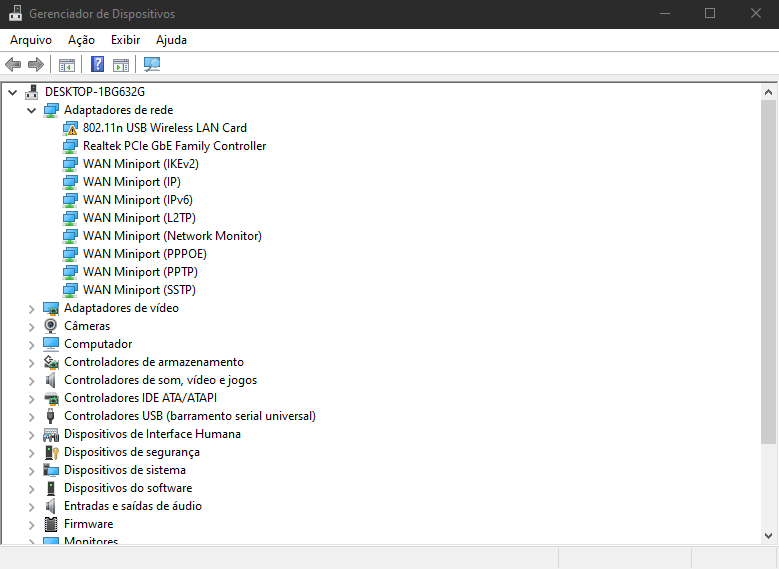The width and height of the screenshot is (779, 569).
Task: Select WAN Miniport (SSTP) device
Action: (x=139, y=290)
